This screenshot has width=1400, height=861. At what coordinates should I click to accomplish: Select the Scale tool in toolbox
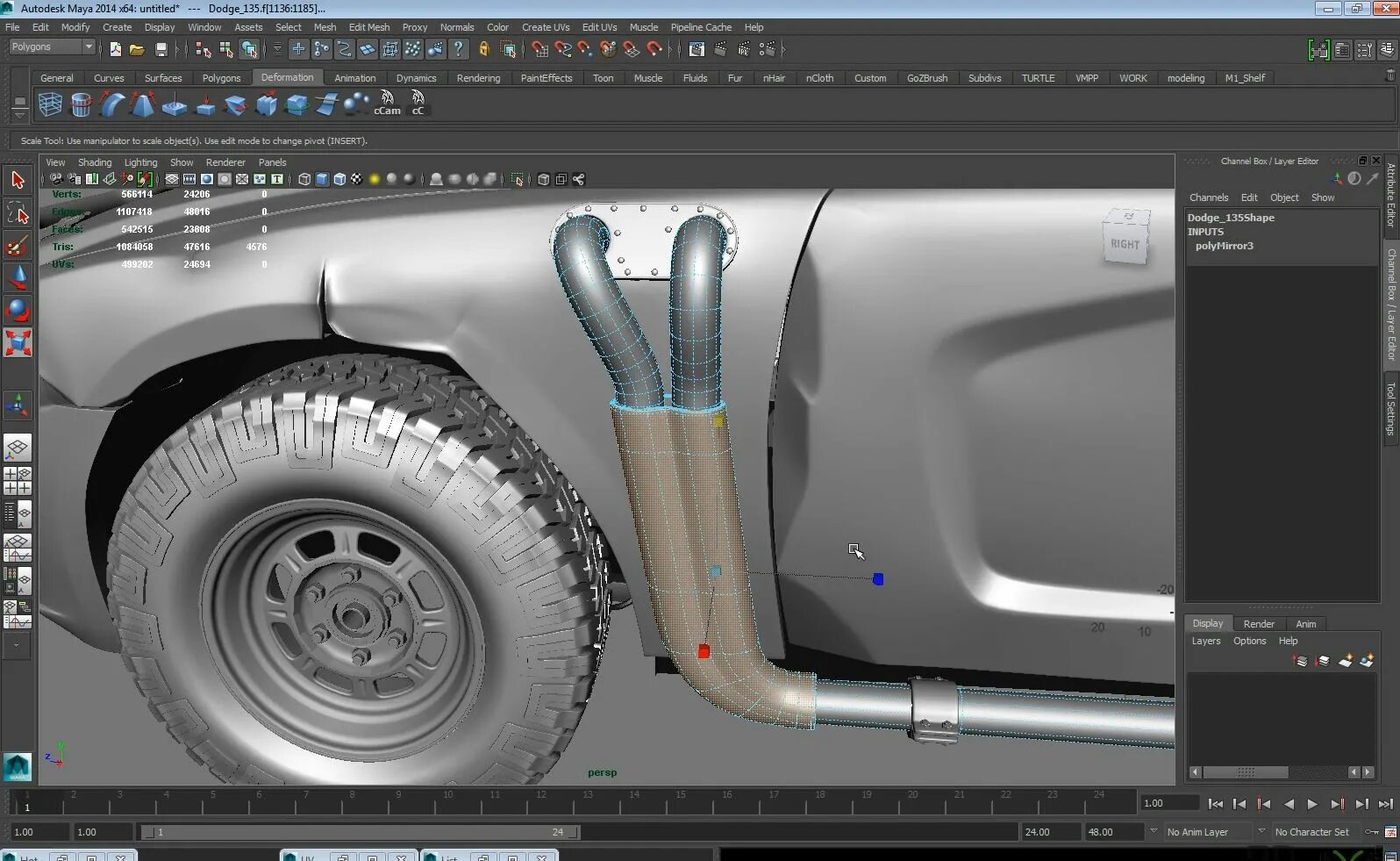(18, 342)
